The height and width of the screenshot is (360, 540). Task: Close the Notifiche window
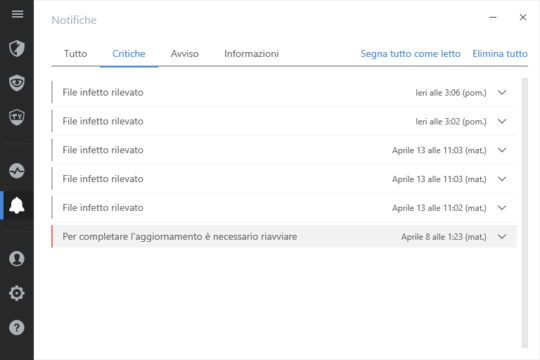(x=523, y=17)
